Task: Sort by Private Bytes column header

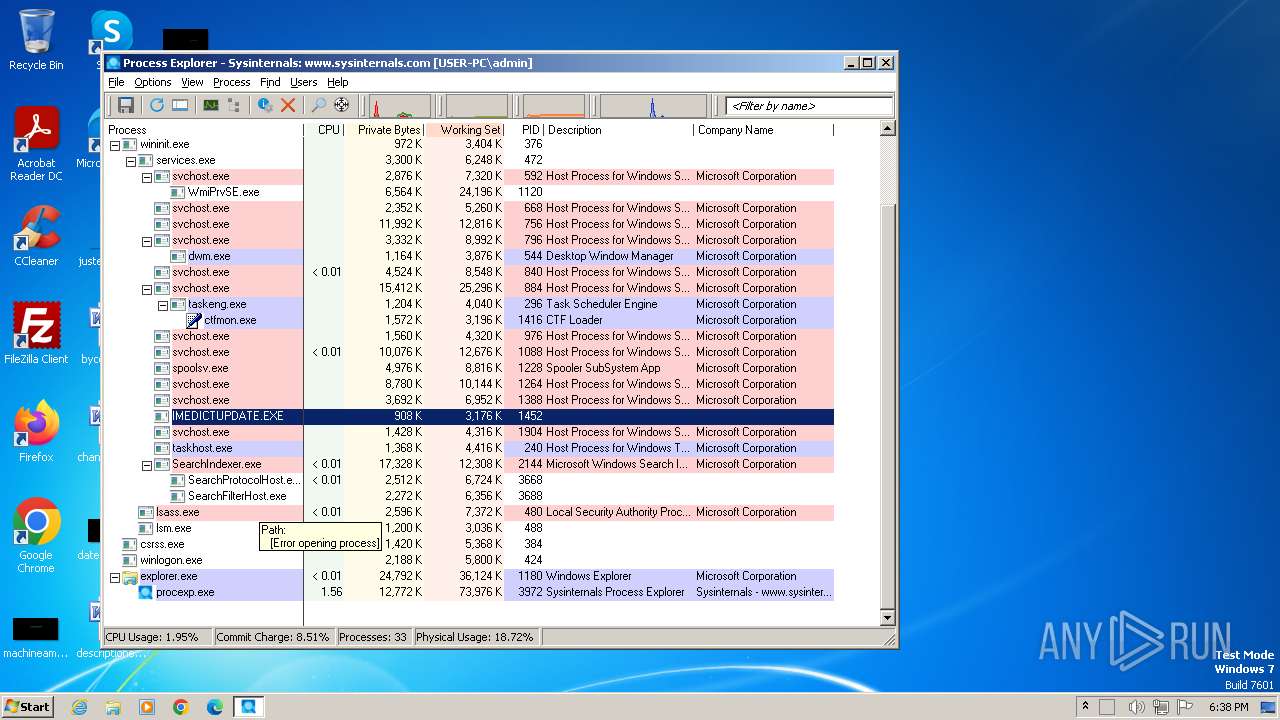Action: pos(385,130)
